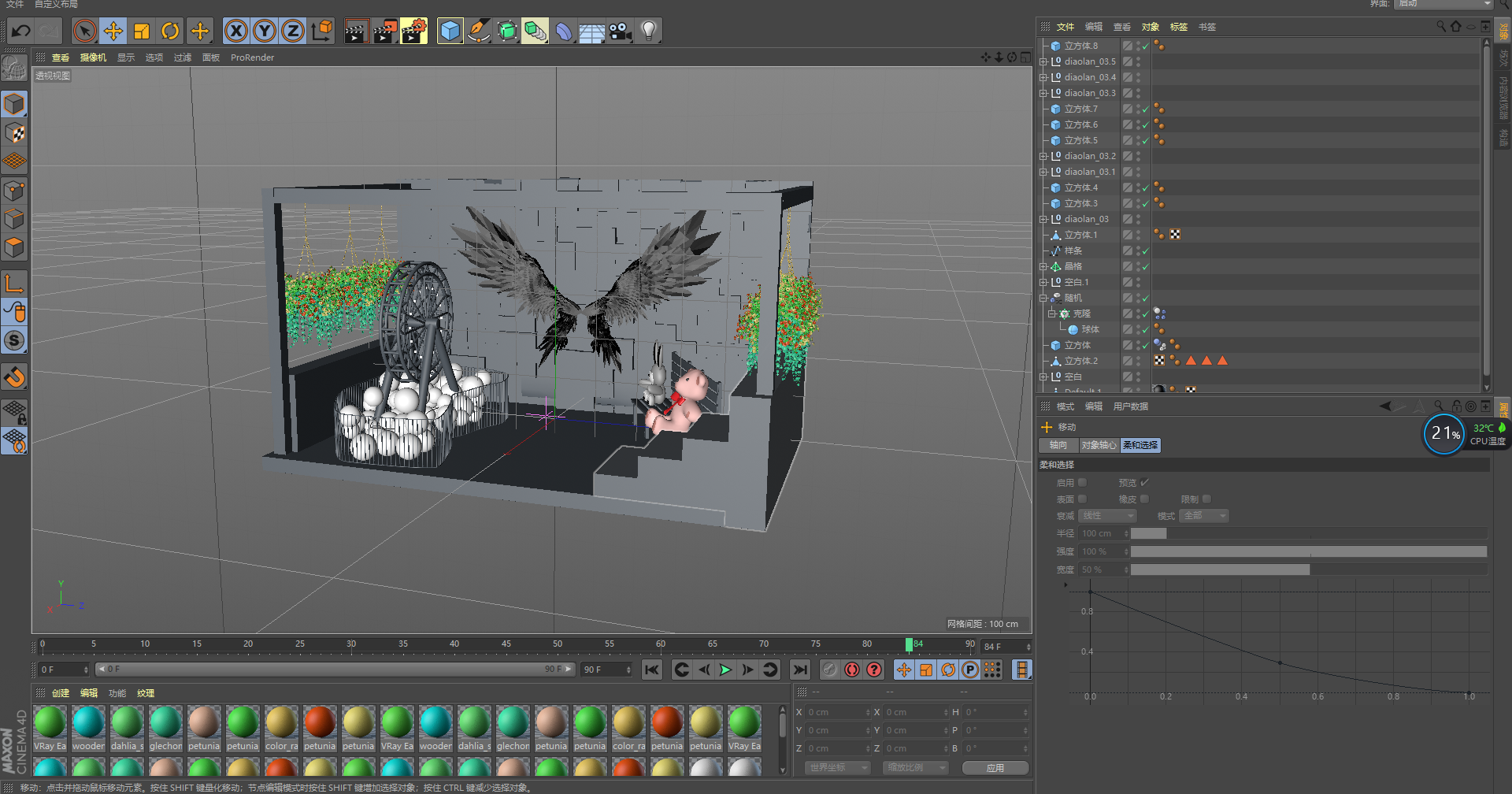Toggle the 启用 checkbox in soft selection
The image size is (1512, 794).
(1082, 483)
